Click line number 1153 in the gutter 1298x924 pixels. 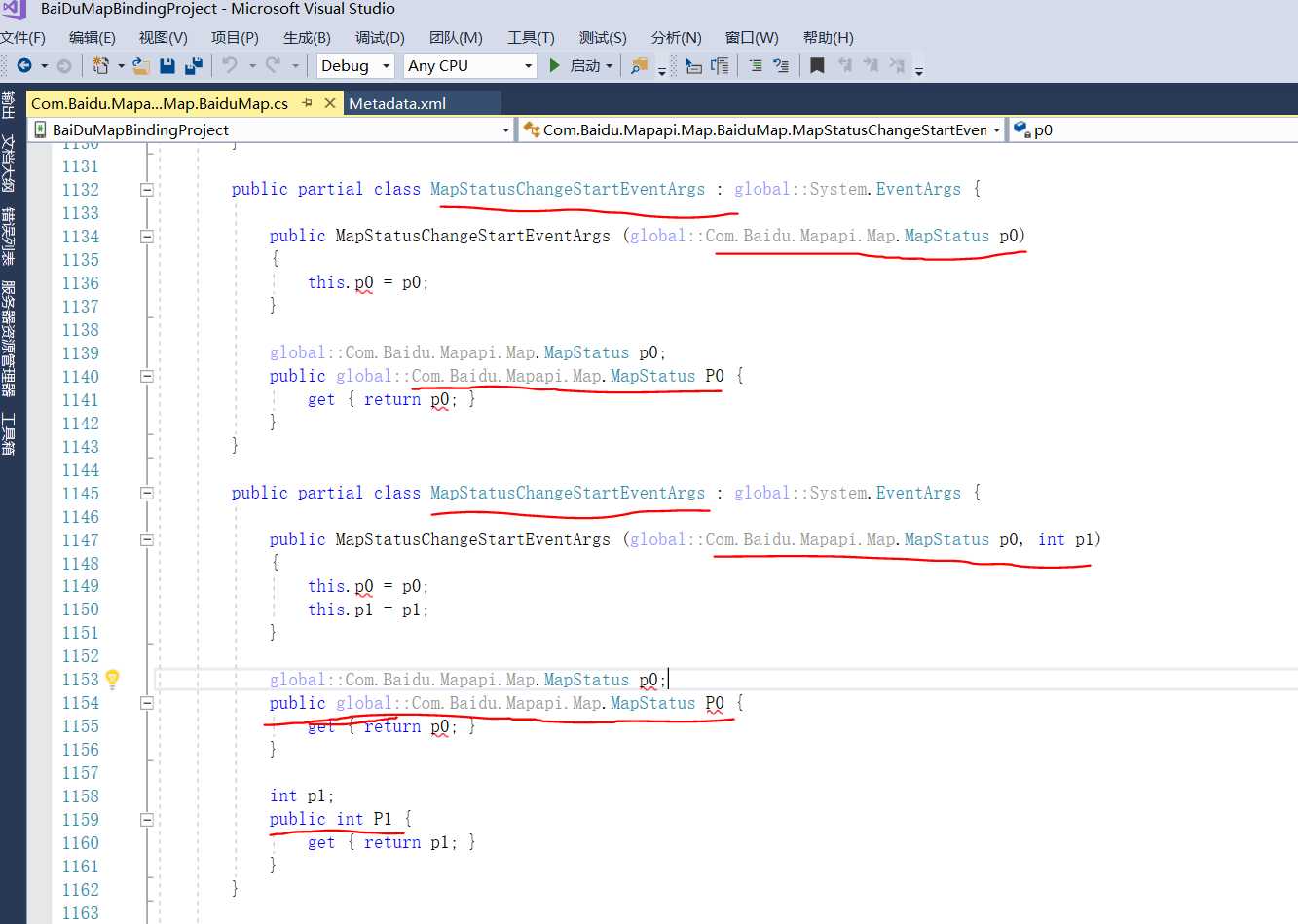[x=80, y=680]
